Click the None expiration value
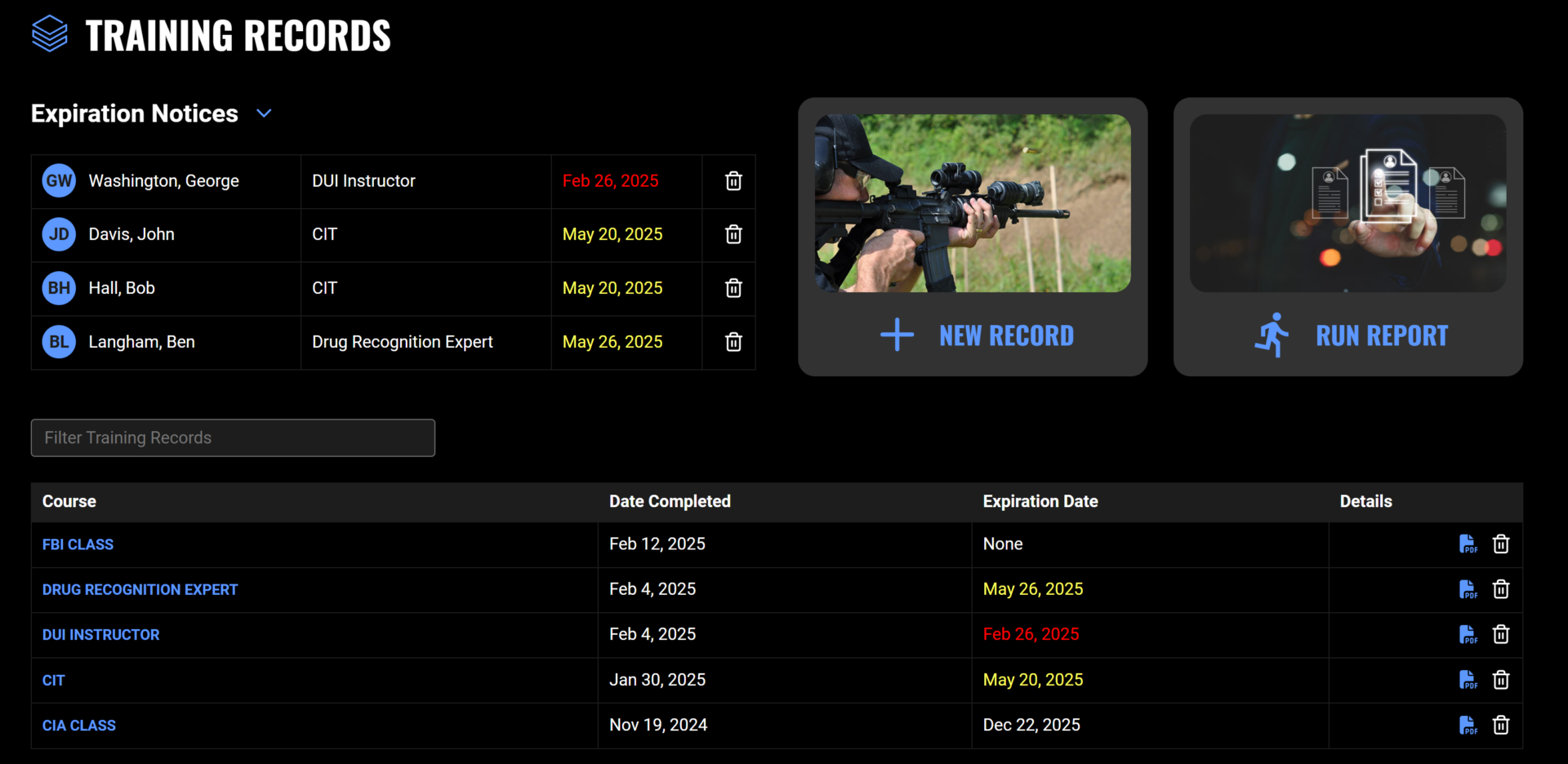This screenshot has width=1568, height=764. coord(1003,544)
